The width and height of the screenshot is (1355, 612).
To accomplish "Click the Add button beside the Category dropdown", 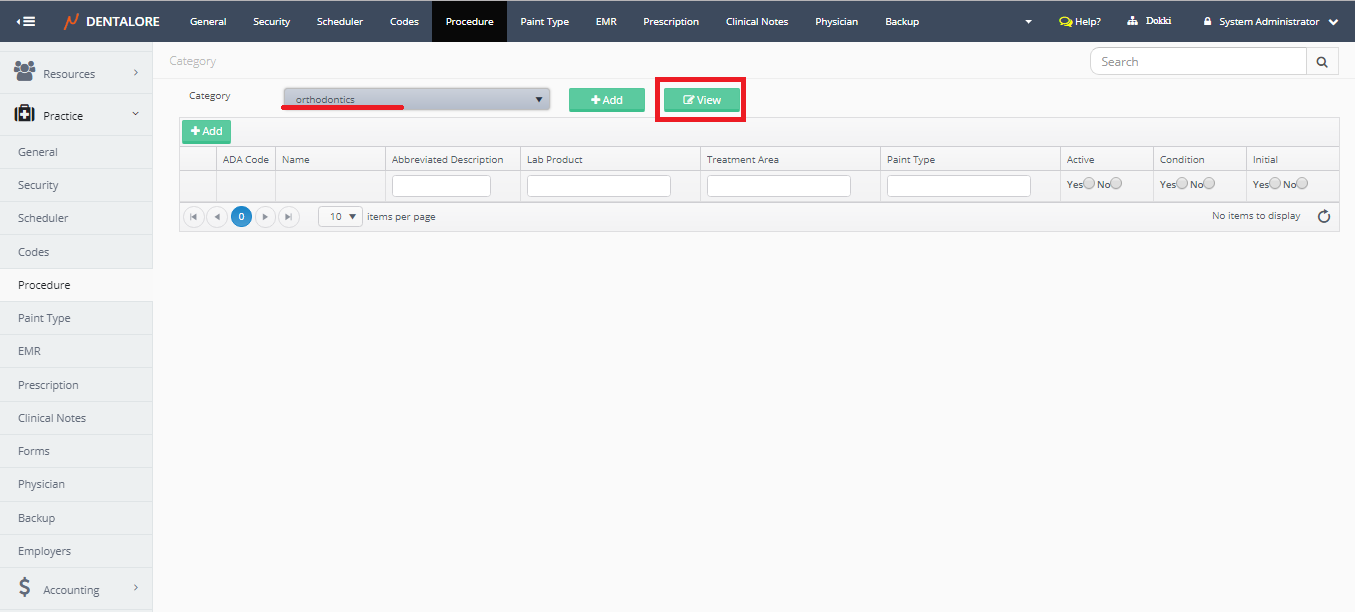I will (x=606, y=100).
